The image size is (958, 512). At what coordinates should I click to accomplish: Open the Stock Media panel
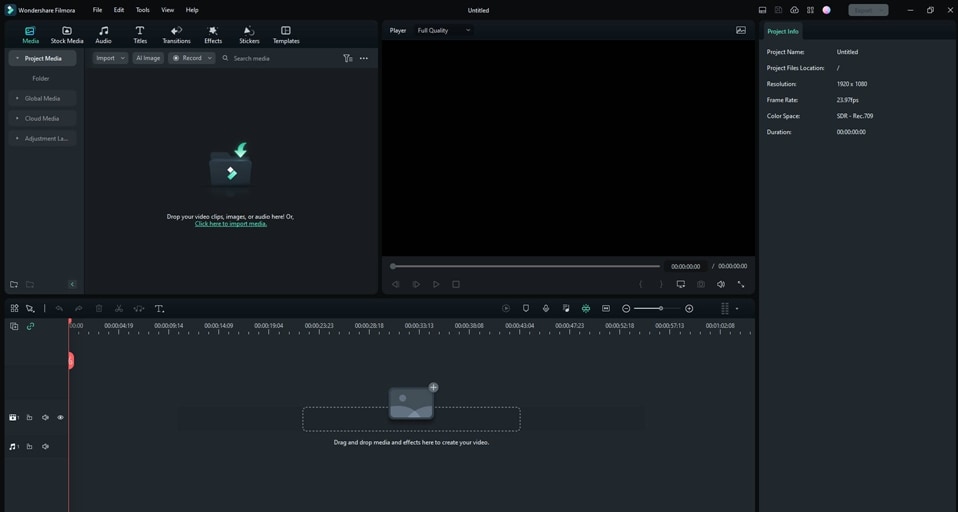(x=67, y=35)
